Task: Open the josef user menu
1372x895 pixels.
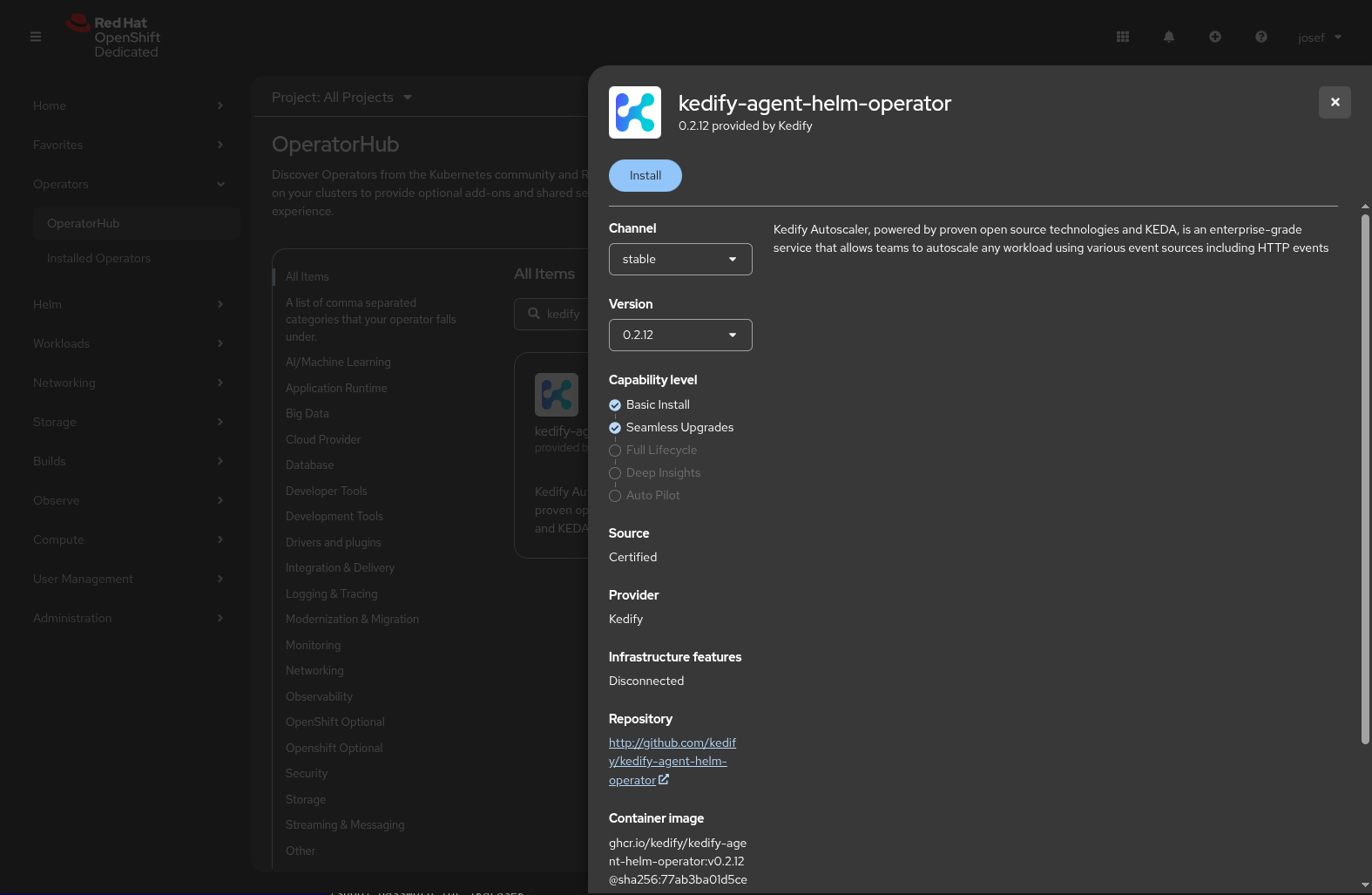Action: [1320, 37]
